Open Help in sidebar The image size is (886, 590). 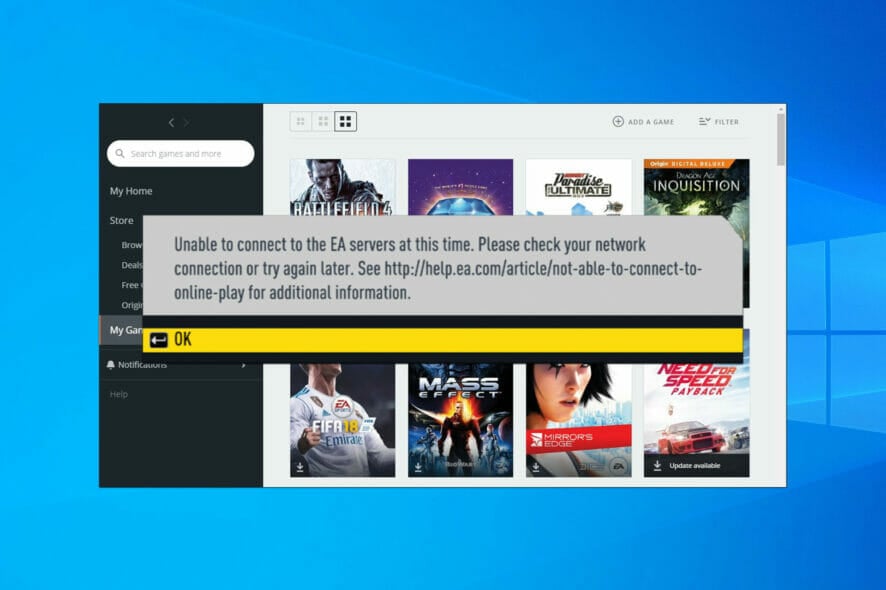pos(119,394)
